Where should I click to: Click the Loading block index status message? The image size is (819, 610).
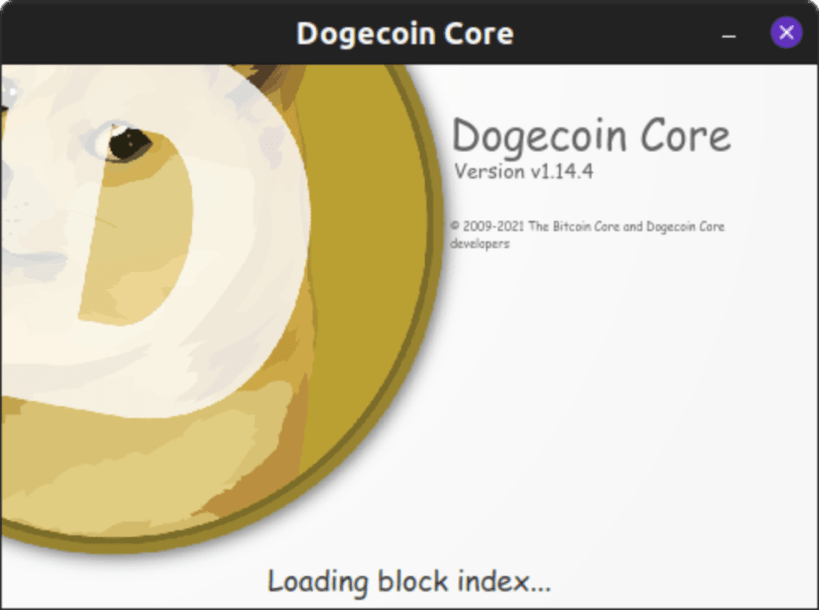point(409,581)
